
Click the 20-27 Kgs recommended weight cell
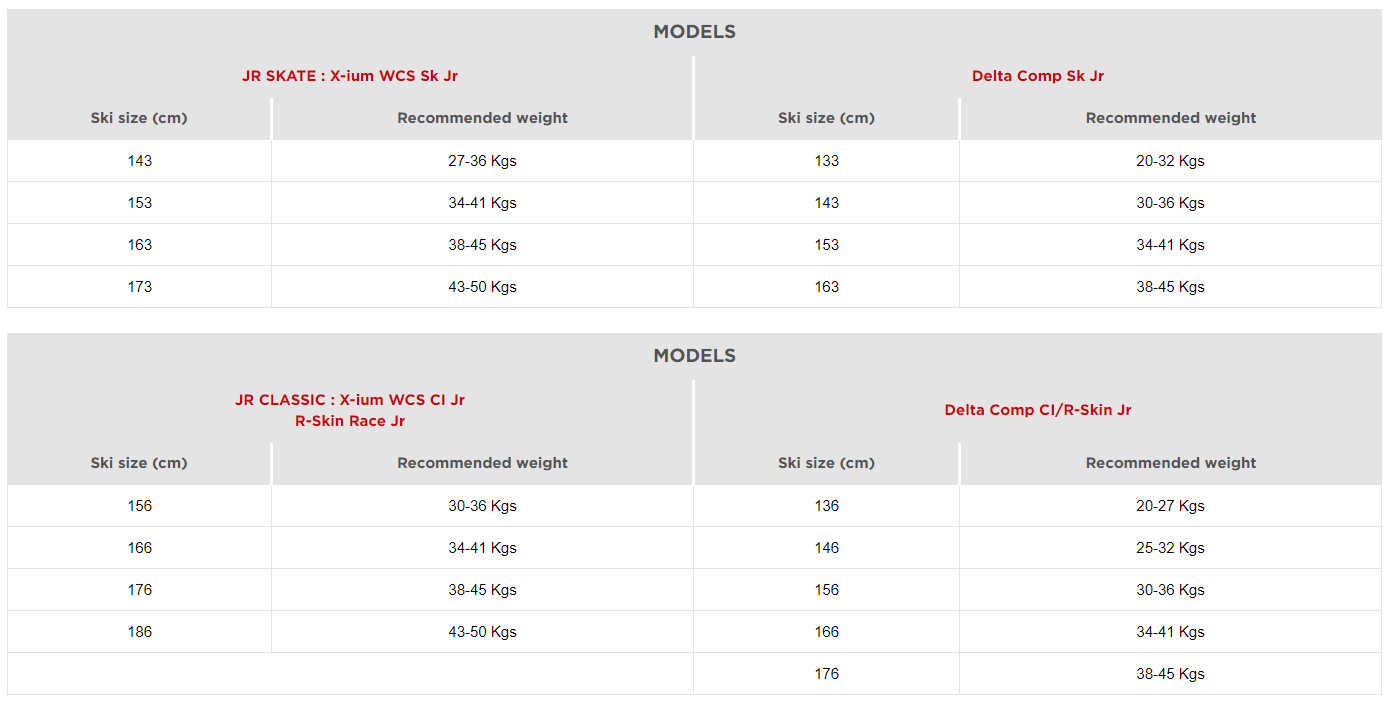click(x=1170, y=506)
